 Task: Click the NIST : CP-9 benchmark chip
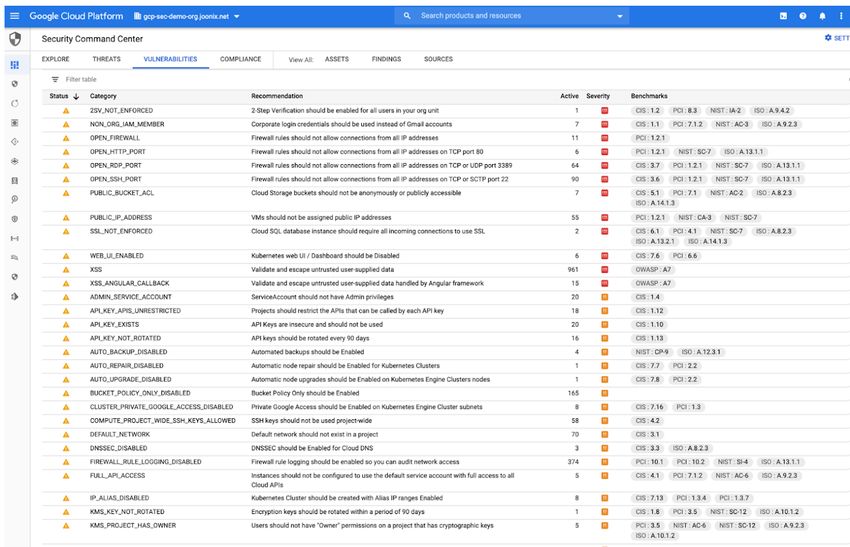click(652, 352)
